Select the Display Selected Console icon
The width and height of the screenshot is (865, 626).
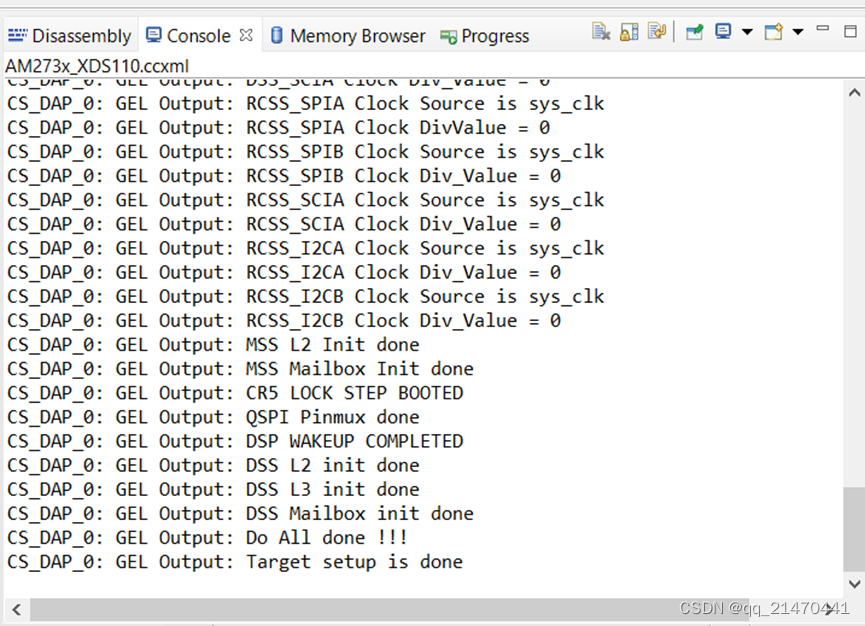[723, 31]
